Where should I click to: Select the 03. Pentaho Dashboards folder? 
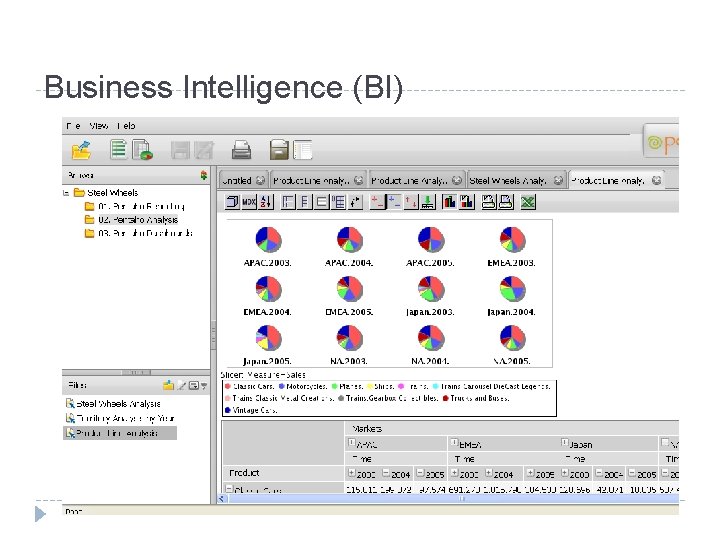coord(139,233)
